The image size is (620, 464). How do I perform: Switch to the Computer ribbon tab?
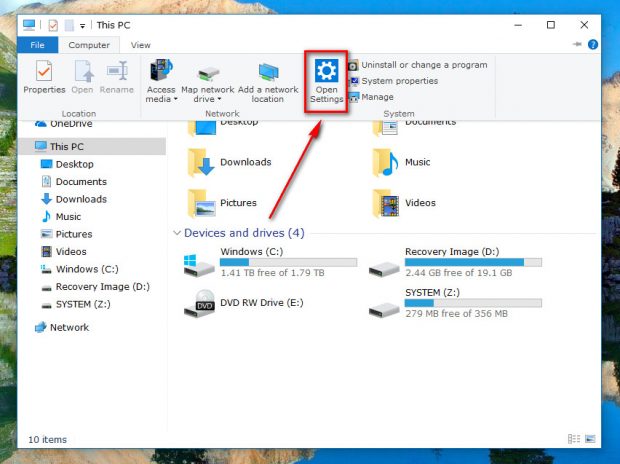tap(89, 45)
